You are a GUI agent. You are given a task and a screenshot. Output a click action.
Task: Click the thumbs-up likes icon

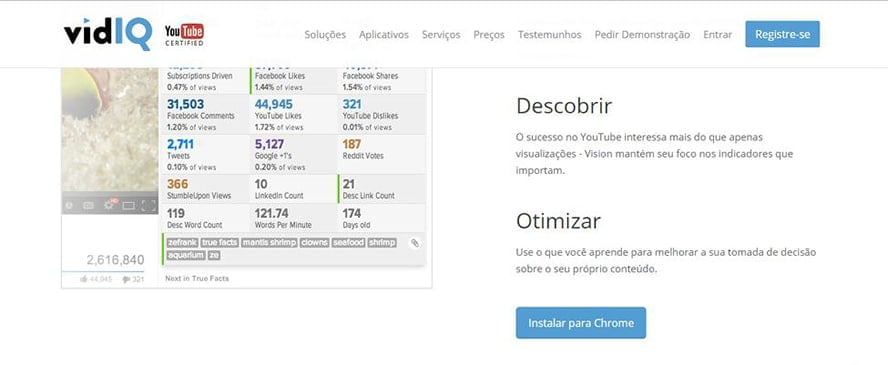point(84,280)
